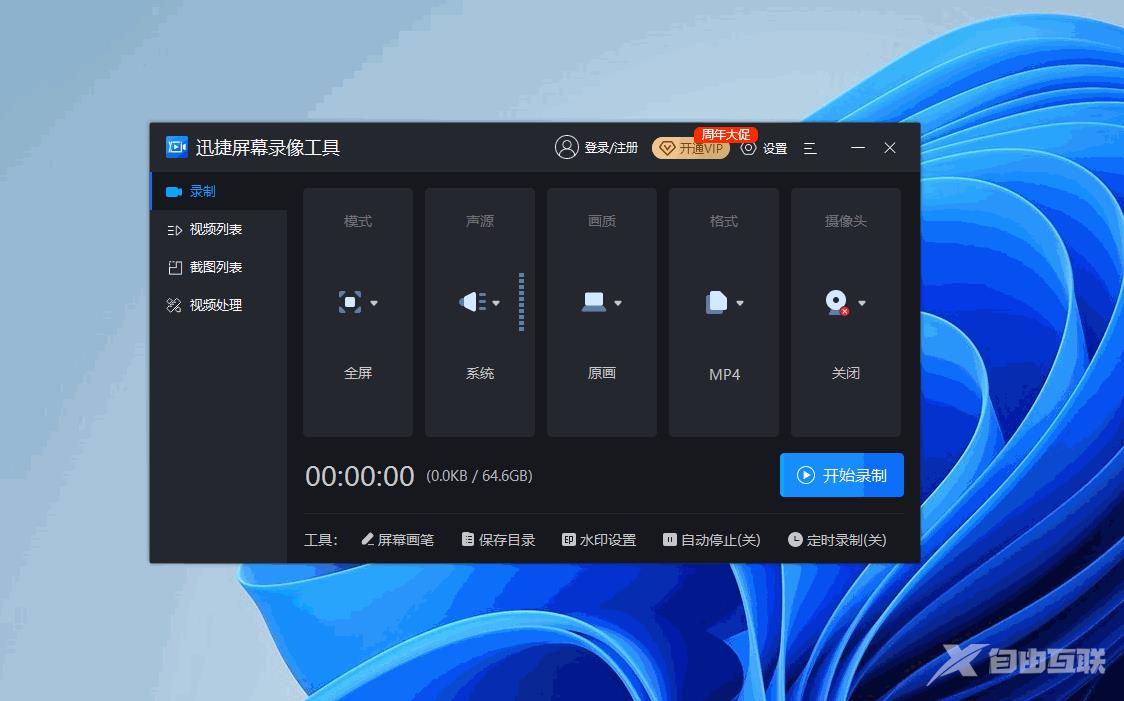This screenshot has width=1124, height=701.
Task: Click the 原画 quality value
Action: point(601,373)
